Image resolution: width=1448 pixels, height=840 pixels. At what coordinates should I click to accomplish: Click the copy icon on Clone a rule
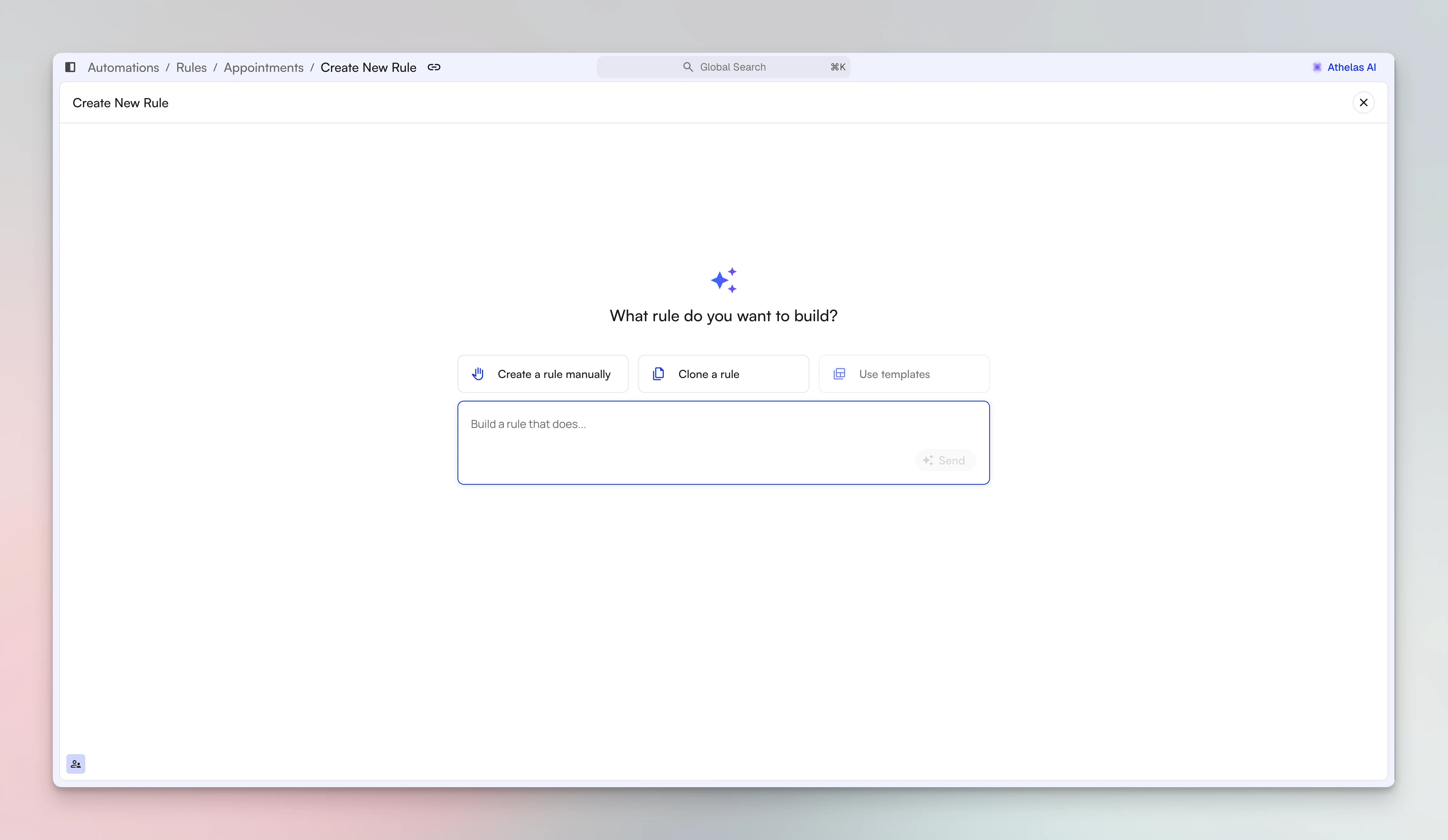[x=658, y=374]
